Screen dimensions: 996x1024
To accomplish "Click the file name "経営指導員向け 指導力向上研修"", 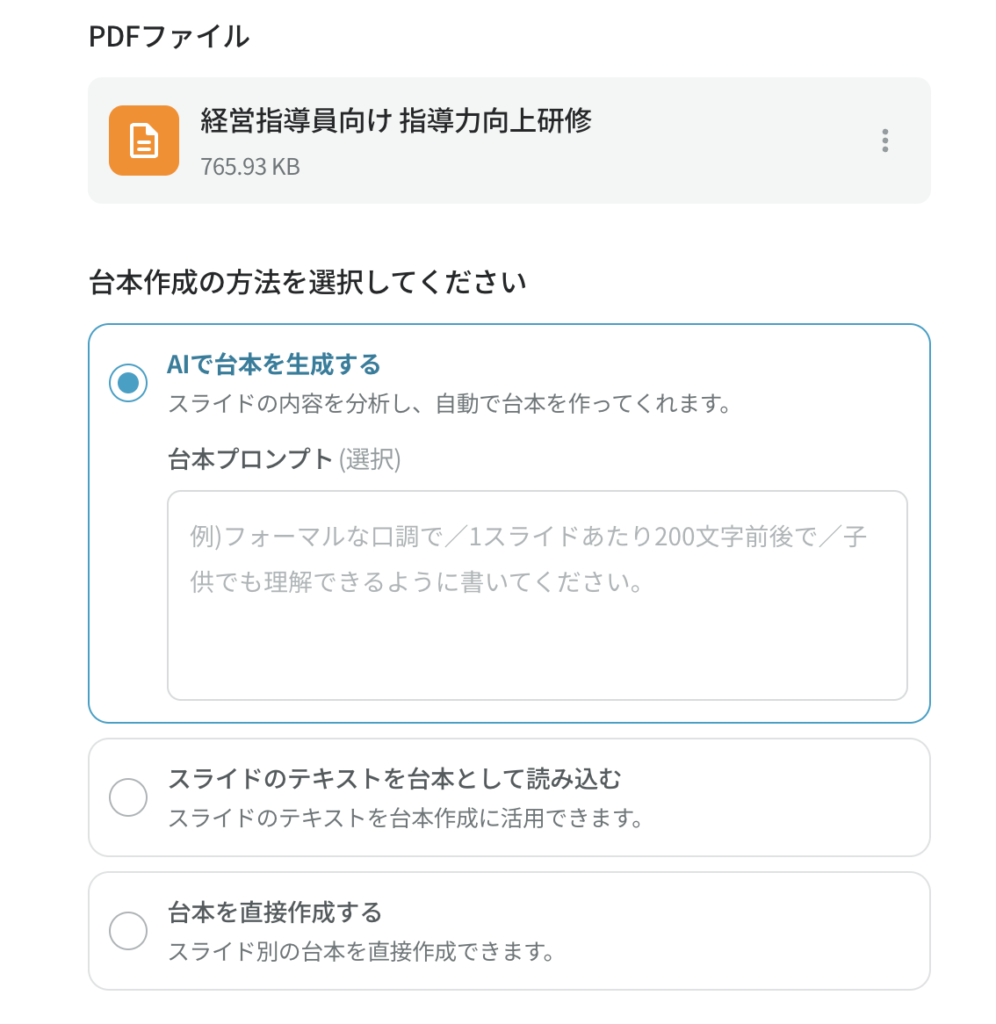I will pyautogui.click(x=396, y=122).
